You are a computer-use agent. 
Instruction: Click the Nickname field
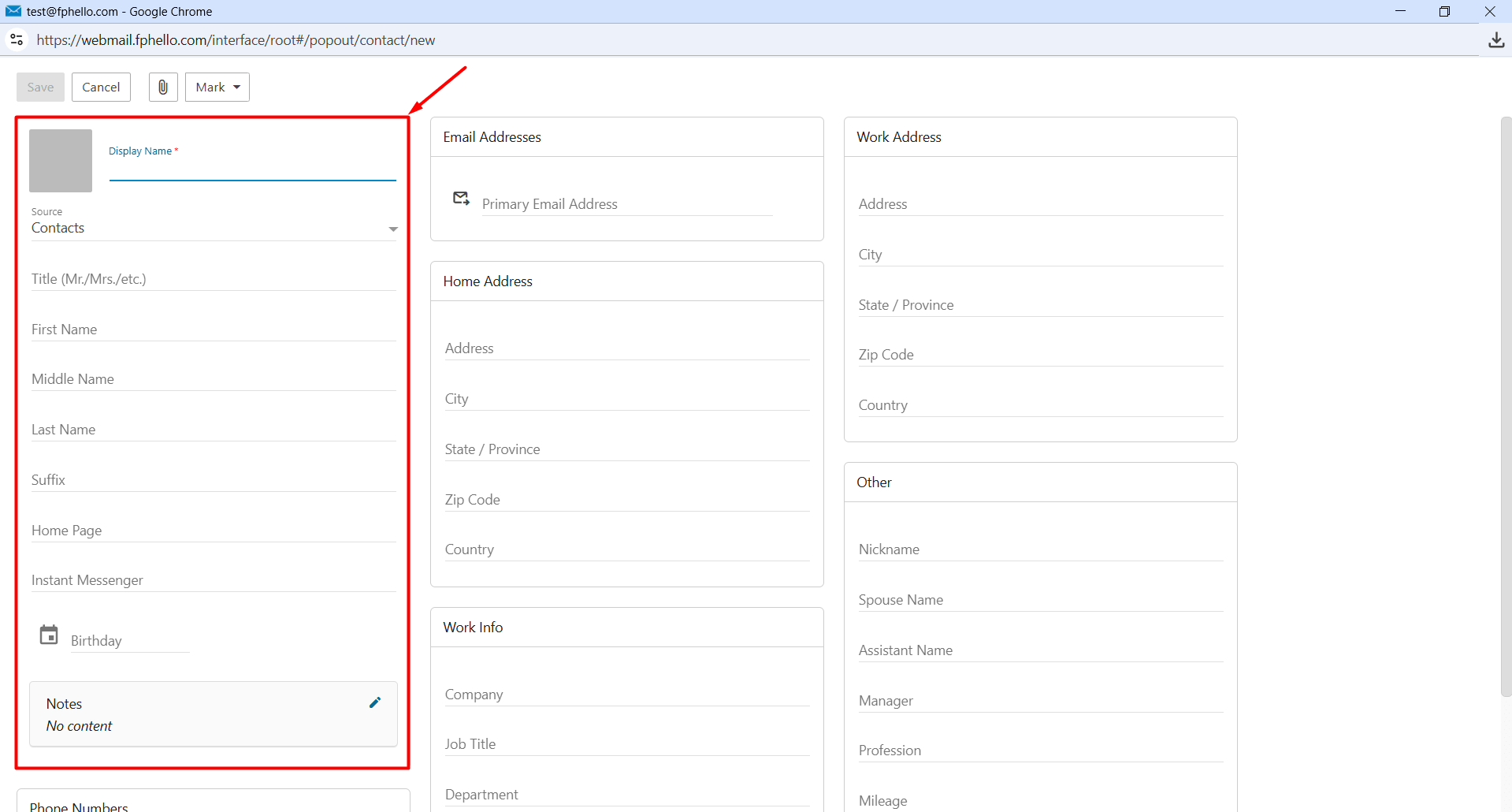[x=1041, y=549]
